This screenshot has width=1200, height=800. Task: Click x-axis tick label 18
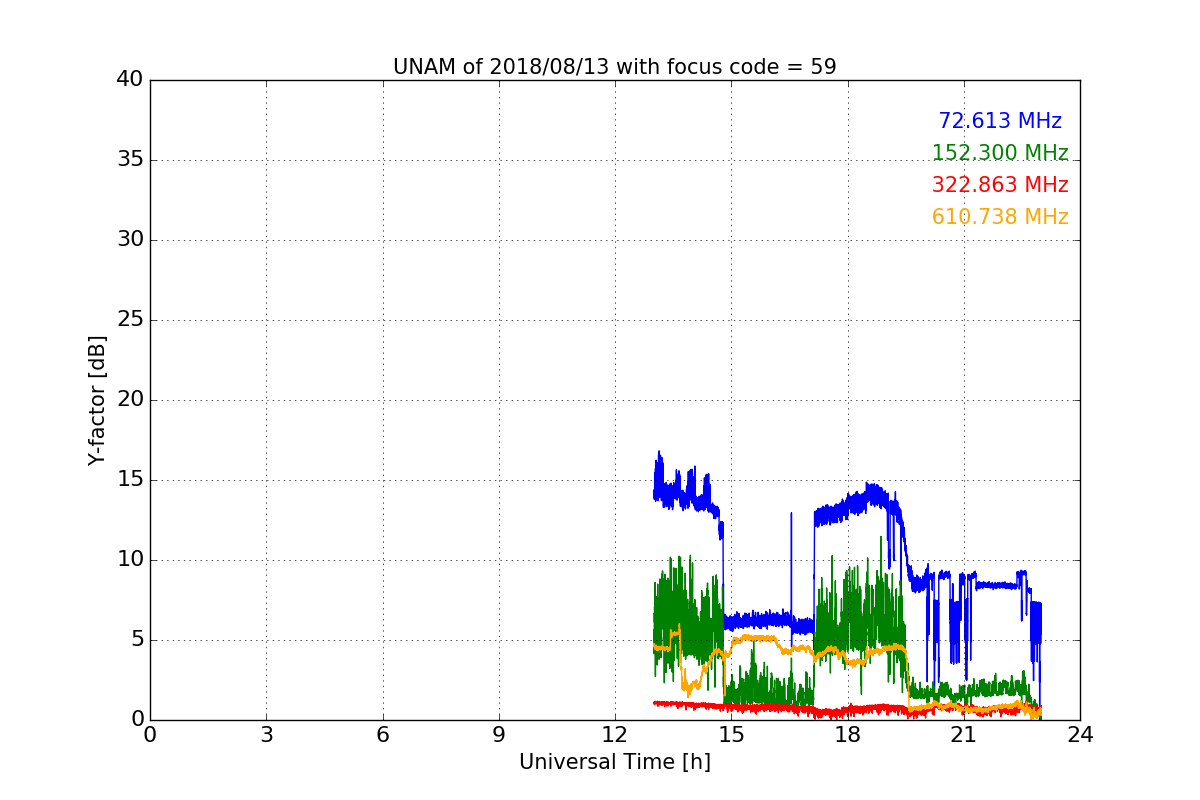(x=847, y=735)
